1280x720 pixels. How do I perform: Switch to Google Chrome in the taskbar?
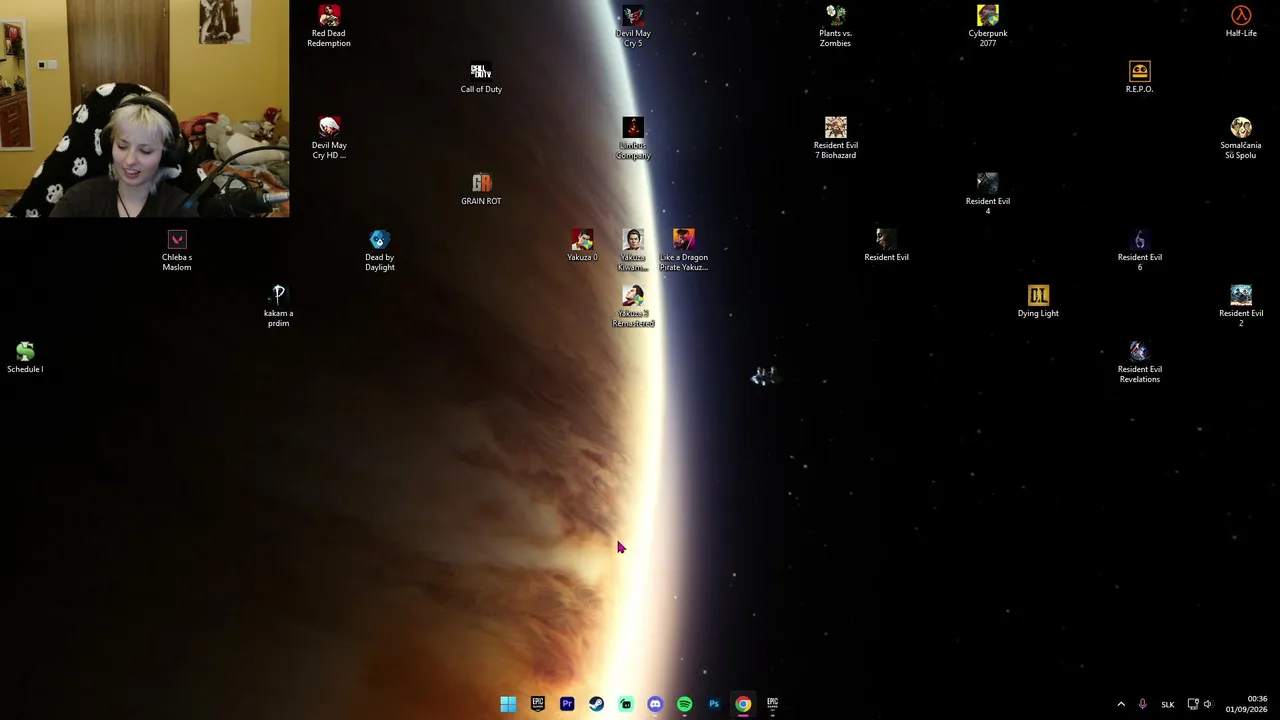pos(743,704)
